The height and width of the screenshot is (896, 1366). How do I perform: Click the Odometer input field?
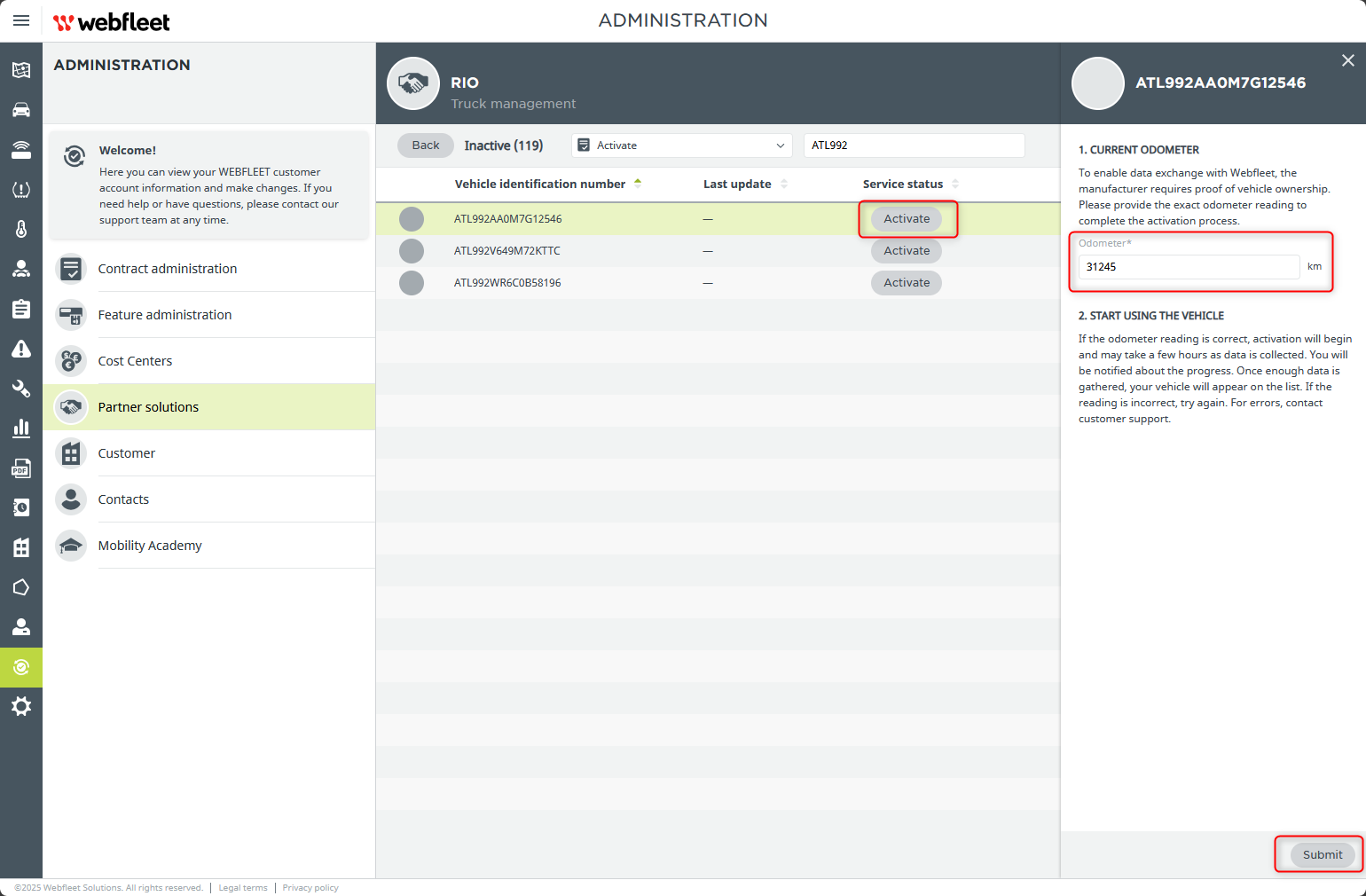(1189, 267)
